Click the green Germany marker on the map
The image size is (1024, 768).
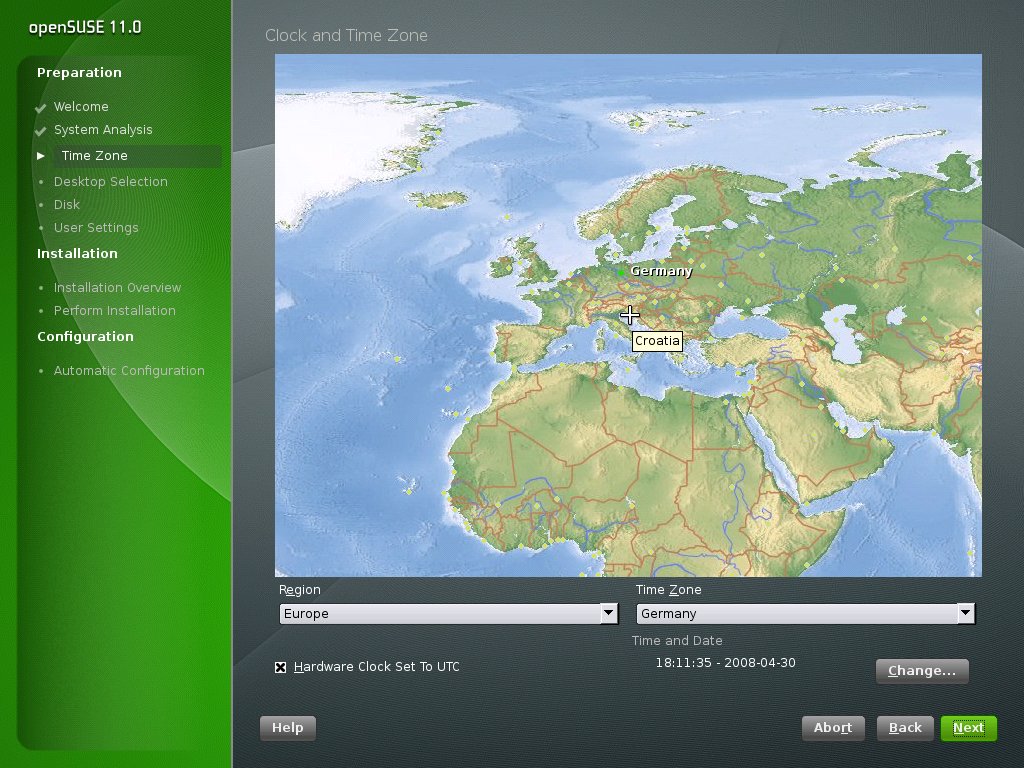(620, 272)
